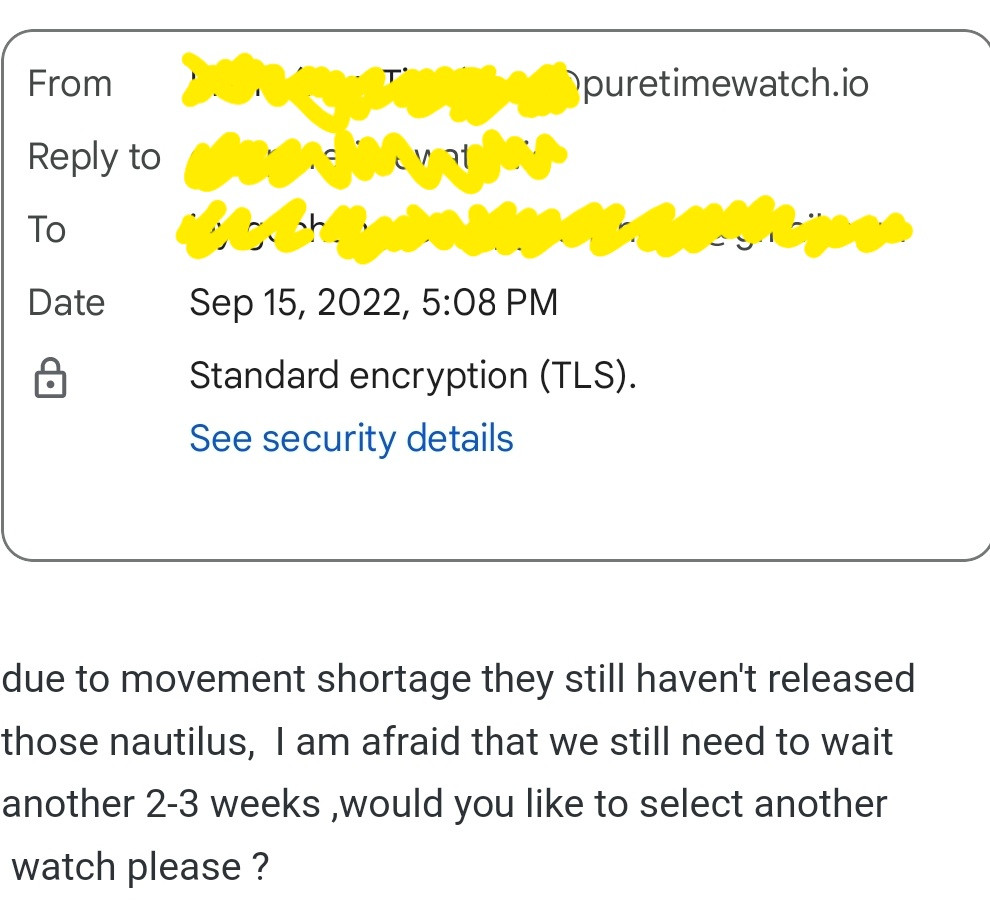Click the Standard encryption (TLS) text
This screenshot has height=918, width=990.
[413, 376]
